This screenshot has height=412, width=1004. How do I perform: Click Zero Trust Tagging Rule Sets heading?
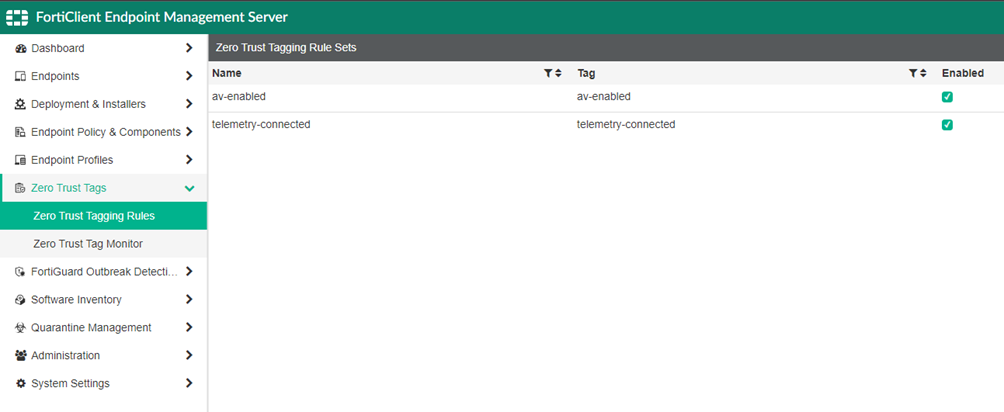tap(286, 48)
